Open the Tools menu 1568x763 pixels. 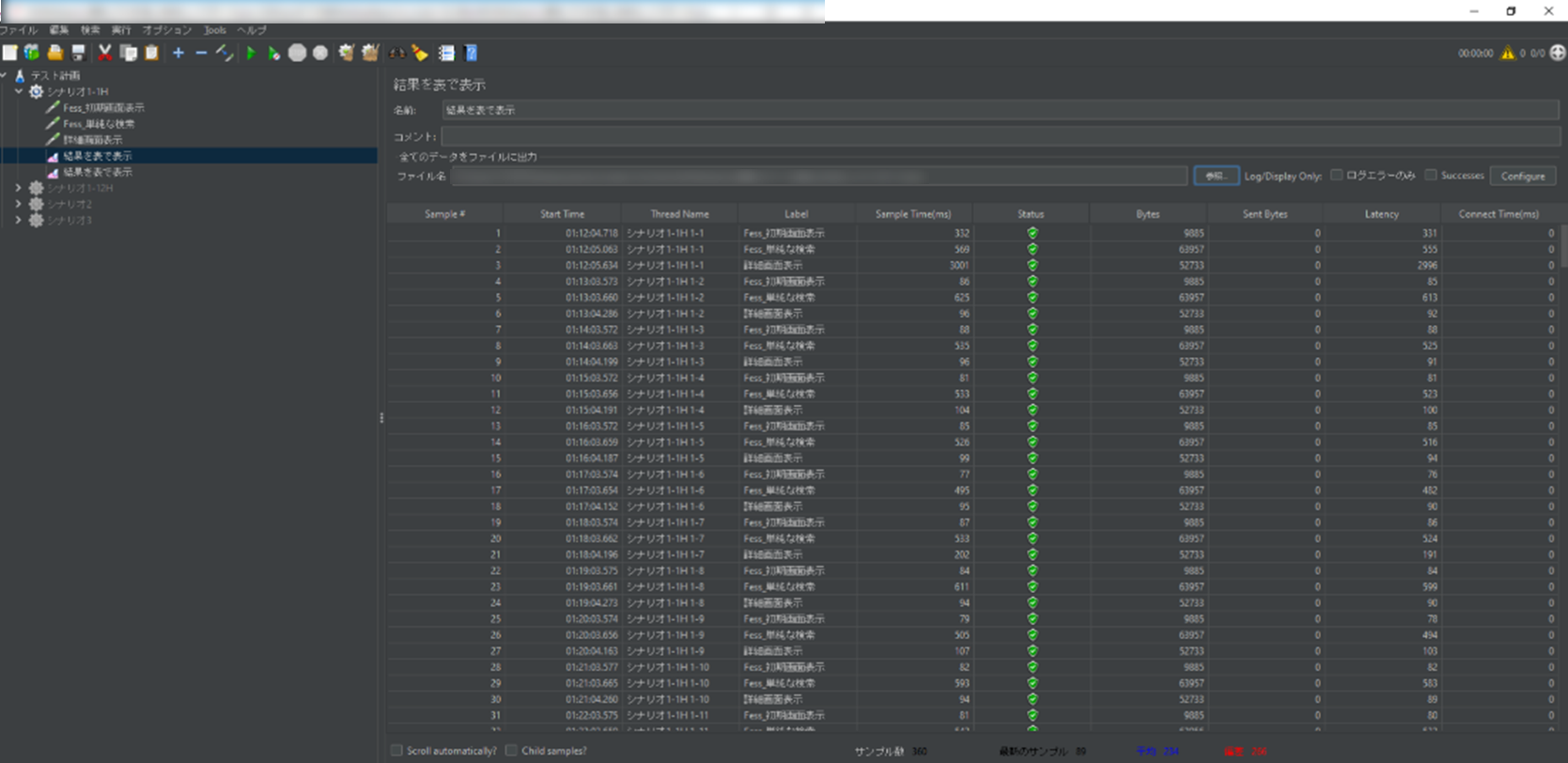[215, 30]
